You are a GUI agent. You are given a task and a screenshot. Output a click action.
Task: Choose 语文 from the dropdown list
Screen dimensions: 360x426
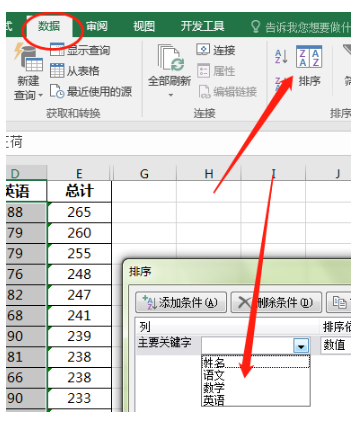255,375
